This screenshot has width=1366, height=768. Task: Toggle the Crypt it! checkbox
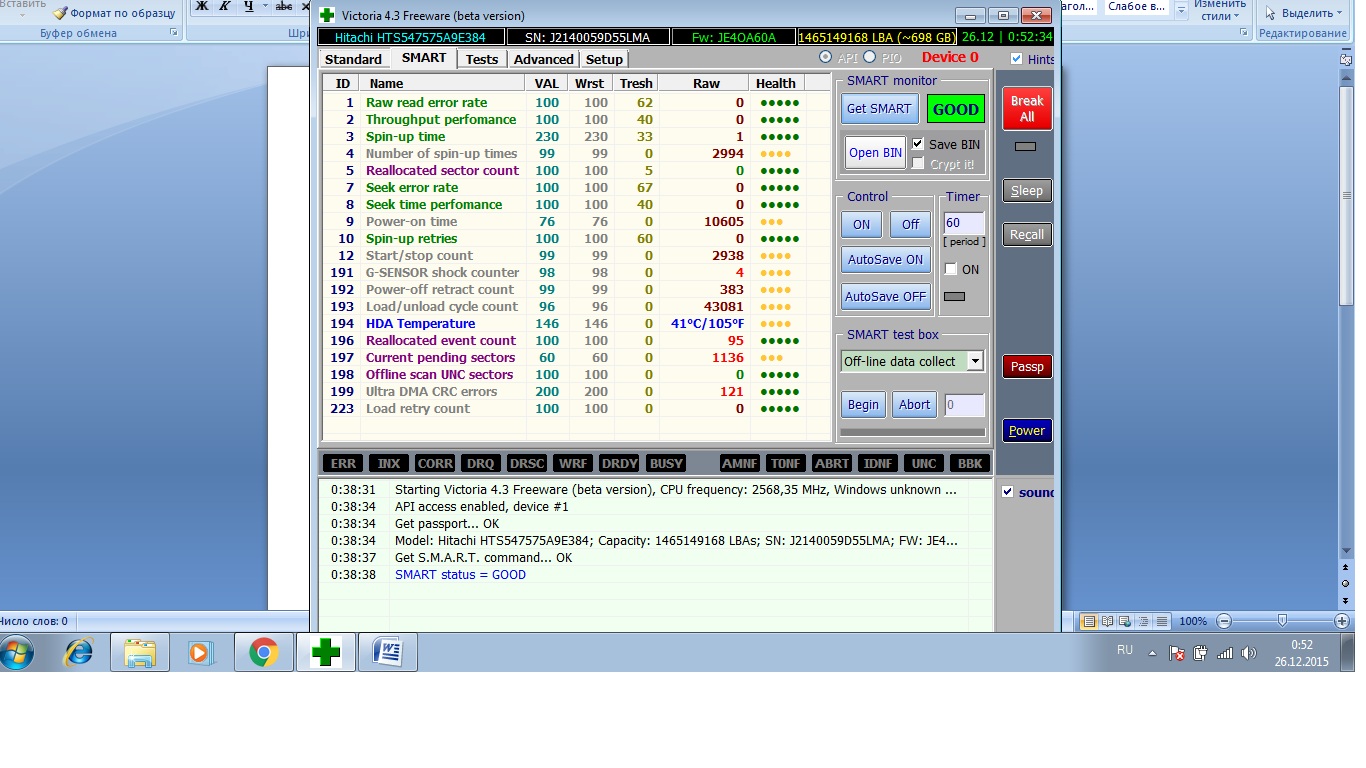(x=918, y=164)
